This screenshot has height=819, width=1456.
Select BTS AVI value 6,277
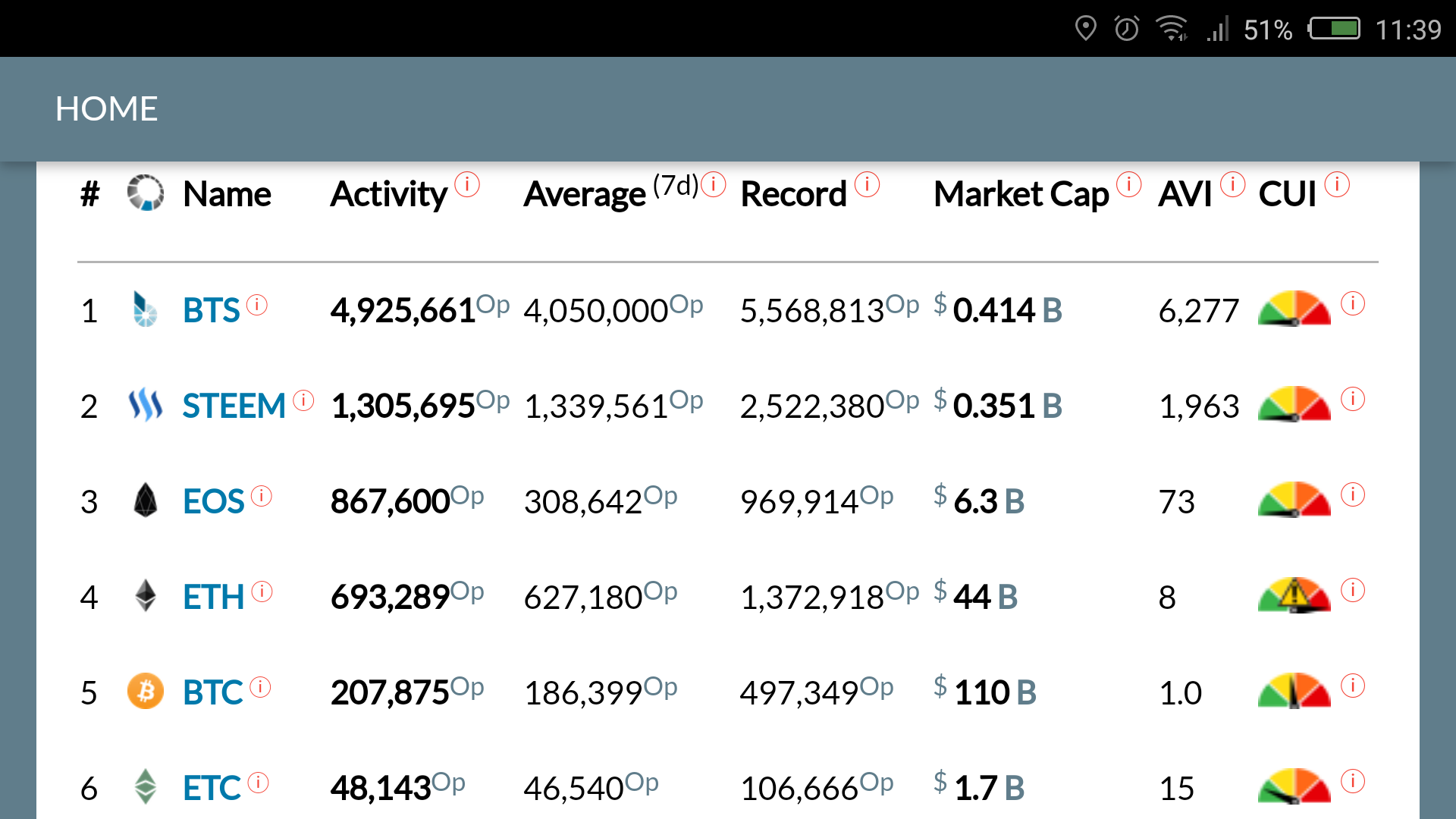(x=1199, y=311)
